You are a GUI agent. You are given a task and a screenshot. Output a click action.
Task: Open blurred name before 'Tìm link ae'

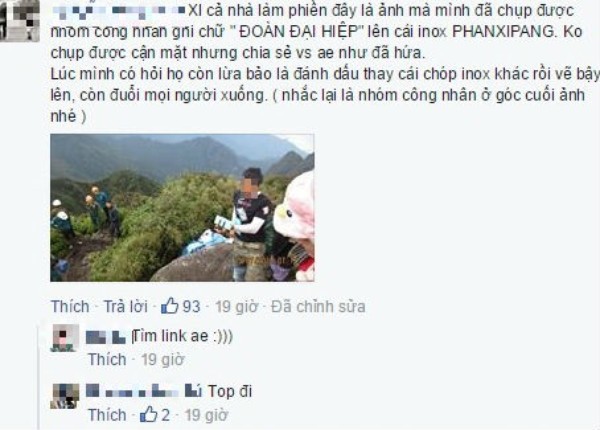tap(106, 337)
